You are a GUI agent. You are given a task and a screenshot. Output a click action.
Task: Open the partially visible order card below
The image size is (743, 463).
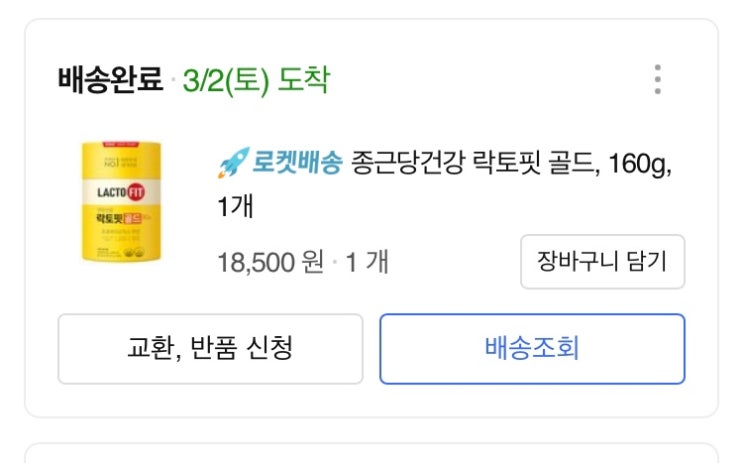[371, 453]
